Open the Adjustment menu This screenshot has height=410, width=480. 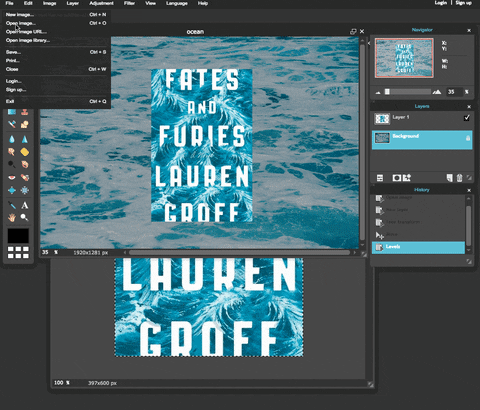pyautogui.click(x=101, y=3)
